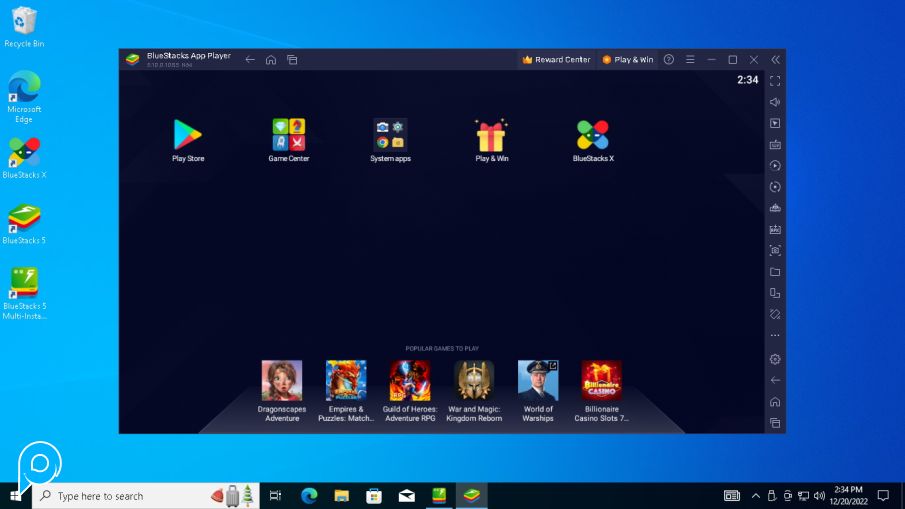Image resolution: width=905 pixels, height=509 pixels.
Task: Show more sidebar tools via three dots
Action: pos(775,335)
